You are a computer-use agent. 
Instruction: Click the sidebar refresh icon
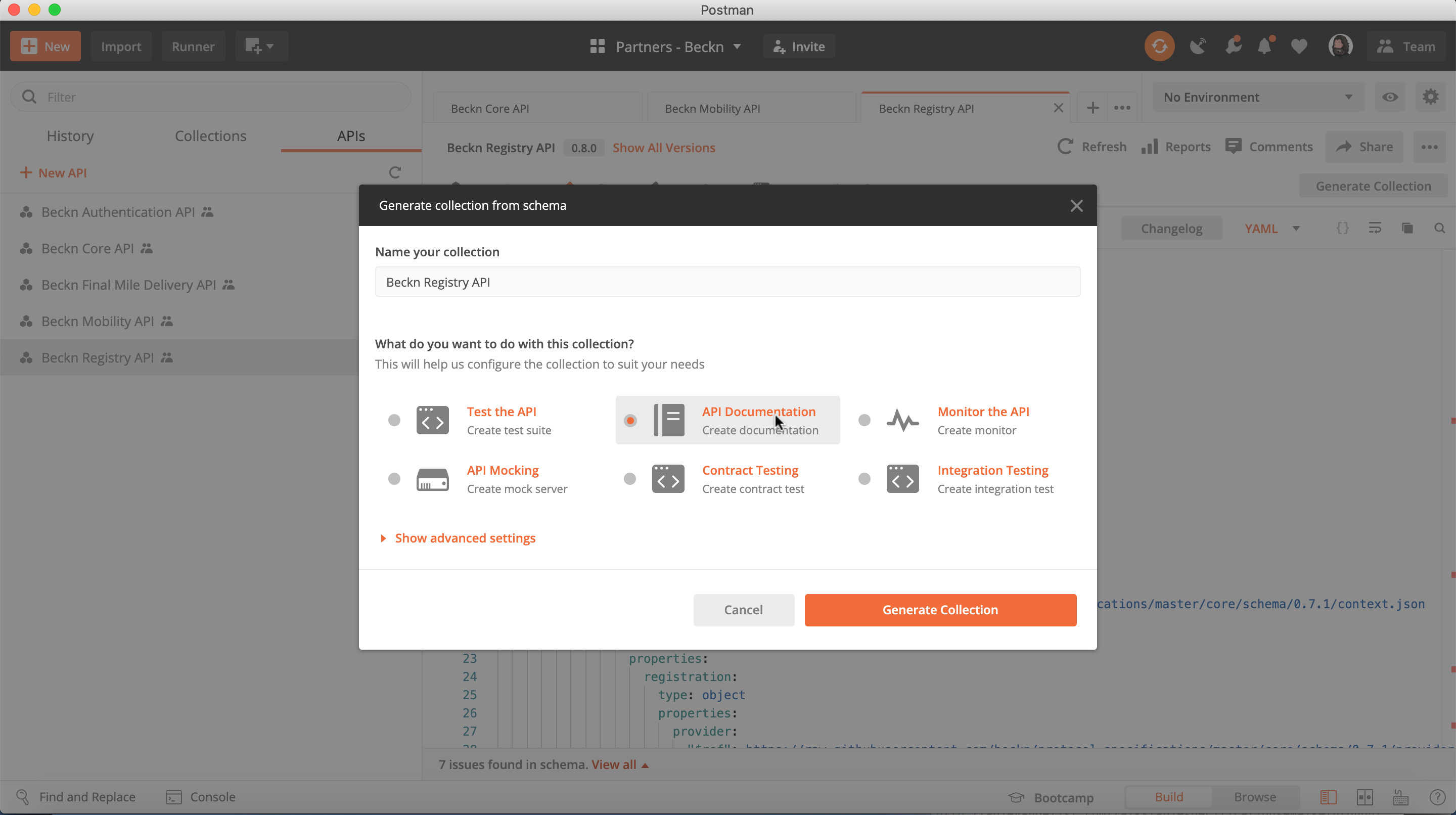pyautogui.click(x=395, y=172)
